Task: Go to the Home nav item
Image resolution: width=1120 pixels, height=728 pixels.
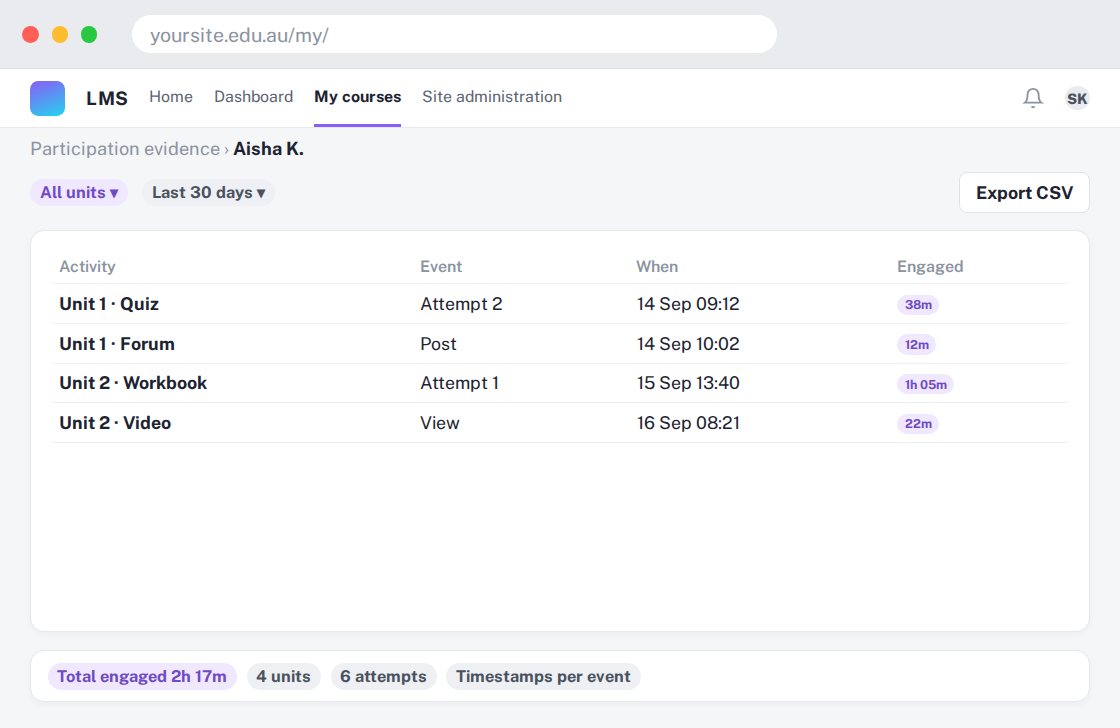Action: click(x=171, y=96)
